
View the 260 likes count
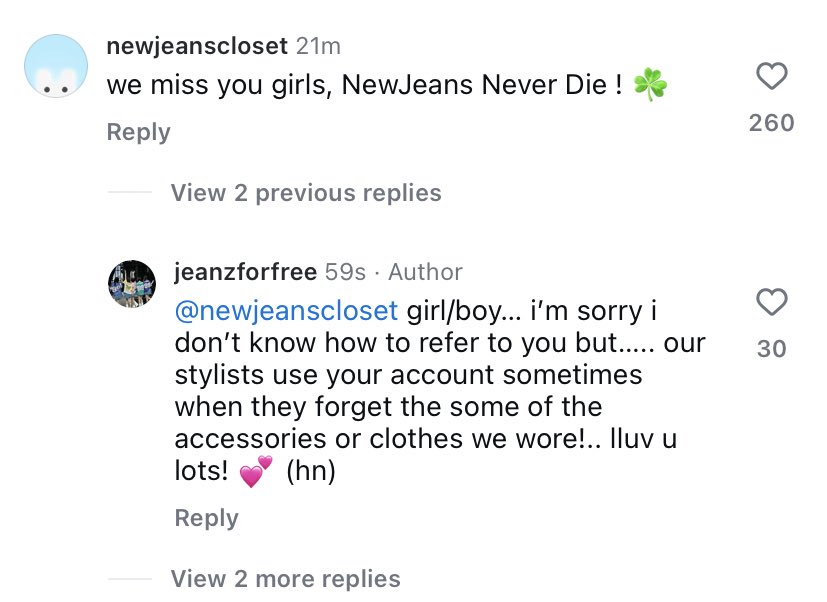(x=771, y=123)
